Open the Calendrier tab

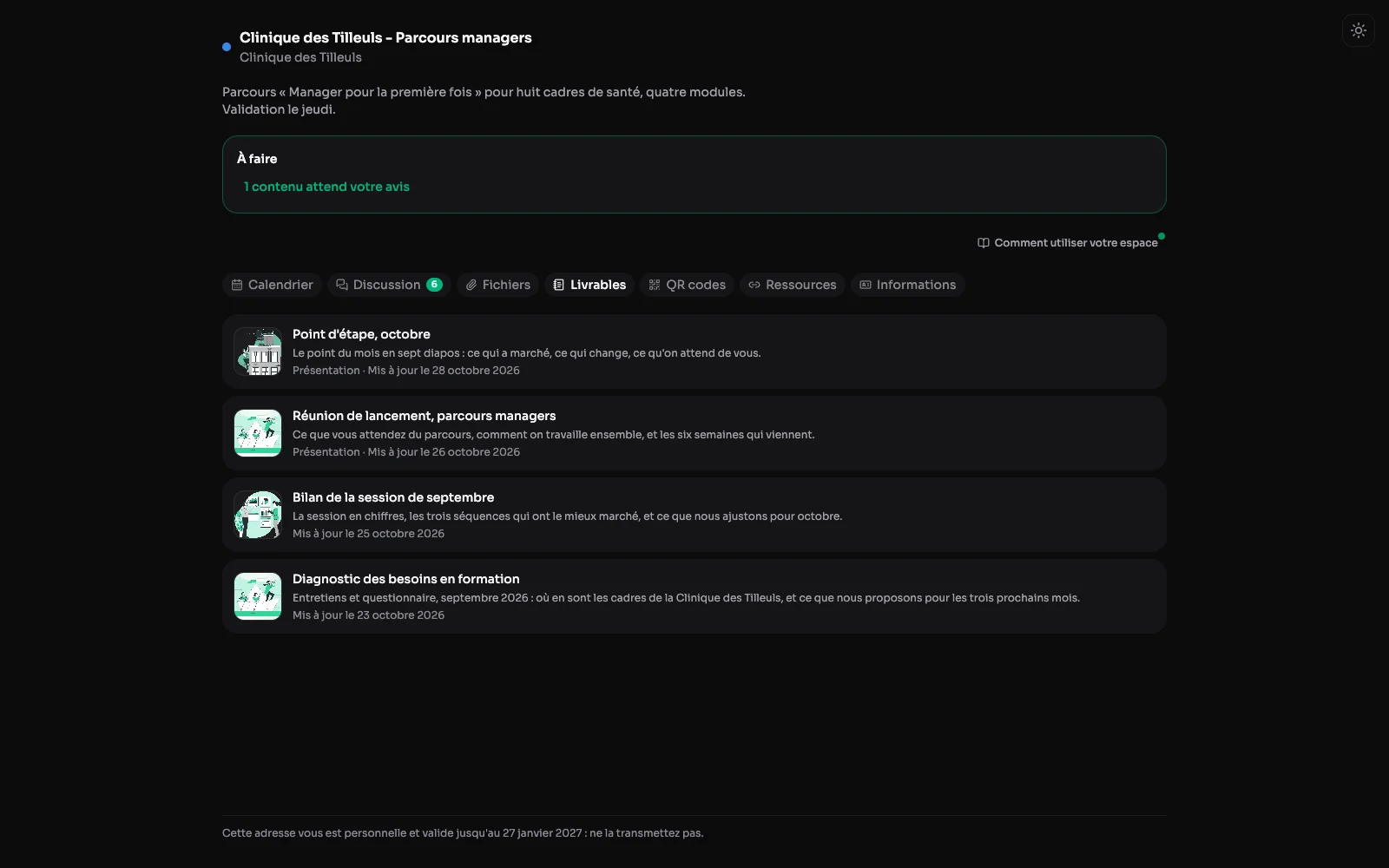[x=272, y=285]
